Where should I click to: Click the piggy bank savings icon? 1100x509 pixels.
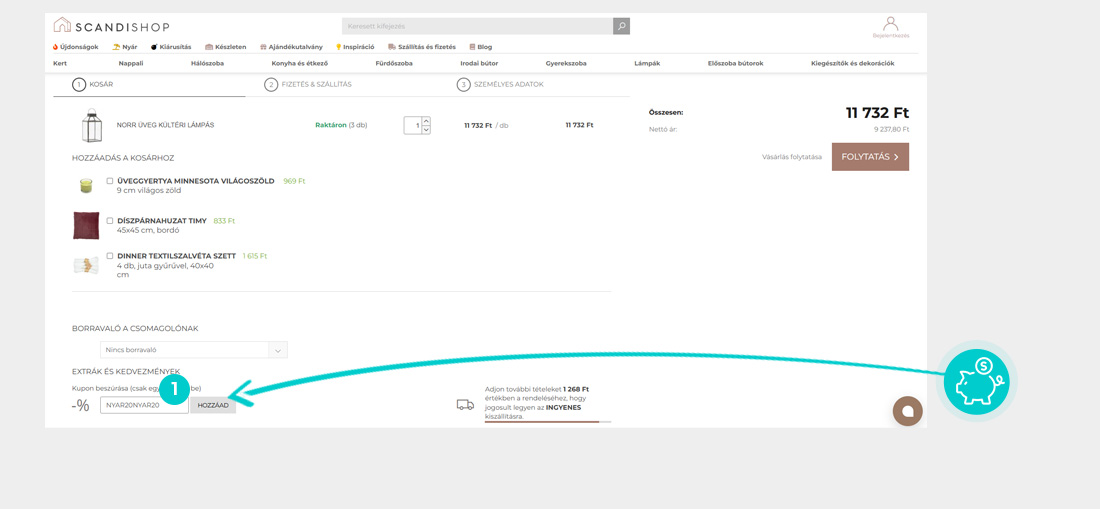pyautogui.click(x=976, y=381)
